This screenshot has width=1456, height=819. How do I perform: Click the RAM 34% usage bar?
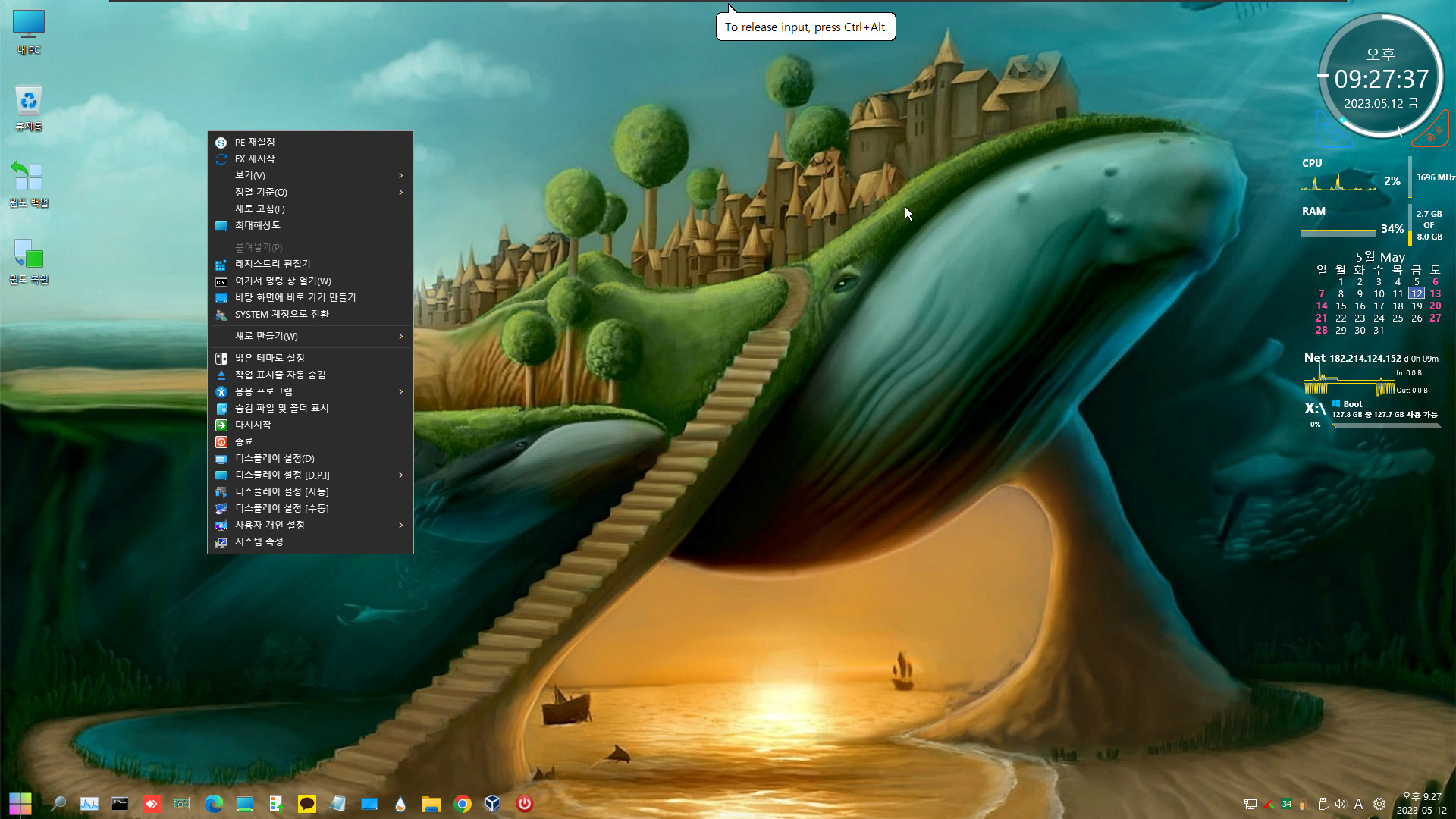pos(1338,233)
